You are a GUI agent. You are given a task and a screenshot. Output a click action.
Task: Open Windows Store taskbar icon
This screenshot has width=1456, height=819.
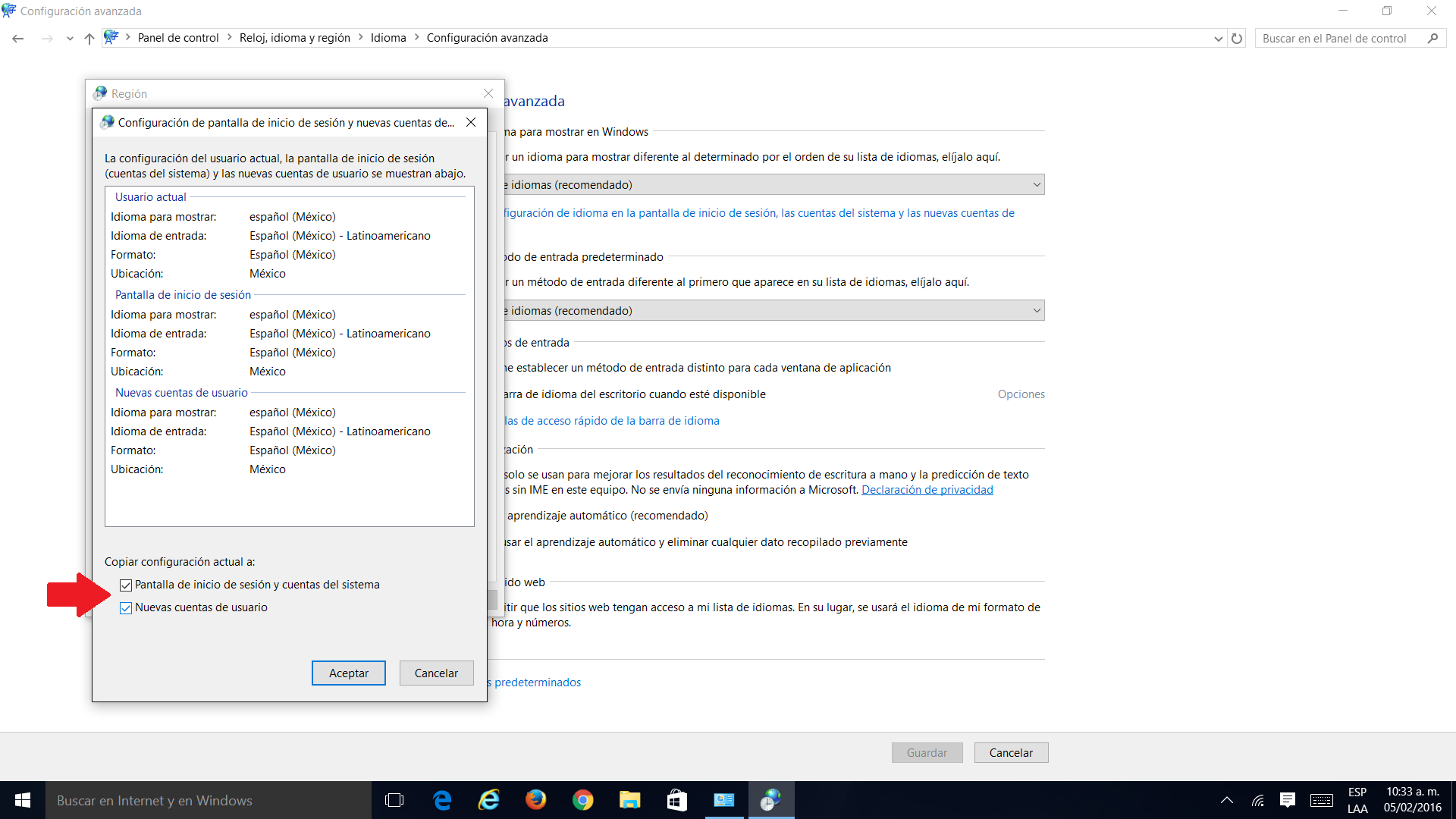[676, 800]
